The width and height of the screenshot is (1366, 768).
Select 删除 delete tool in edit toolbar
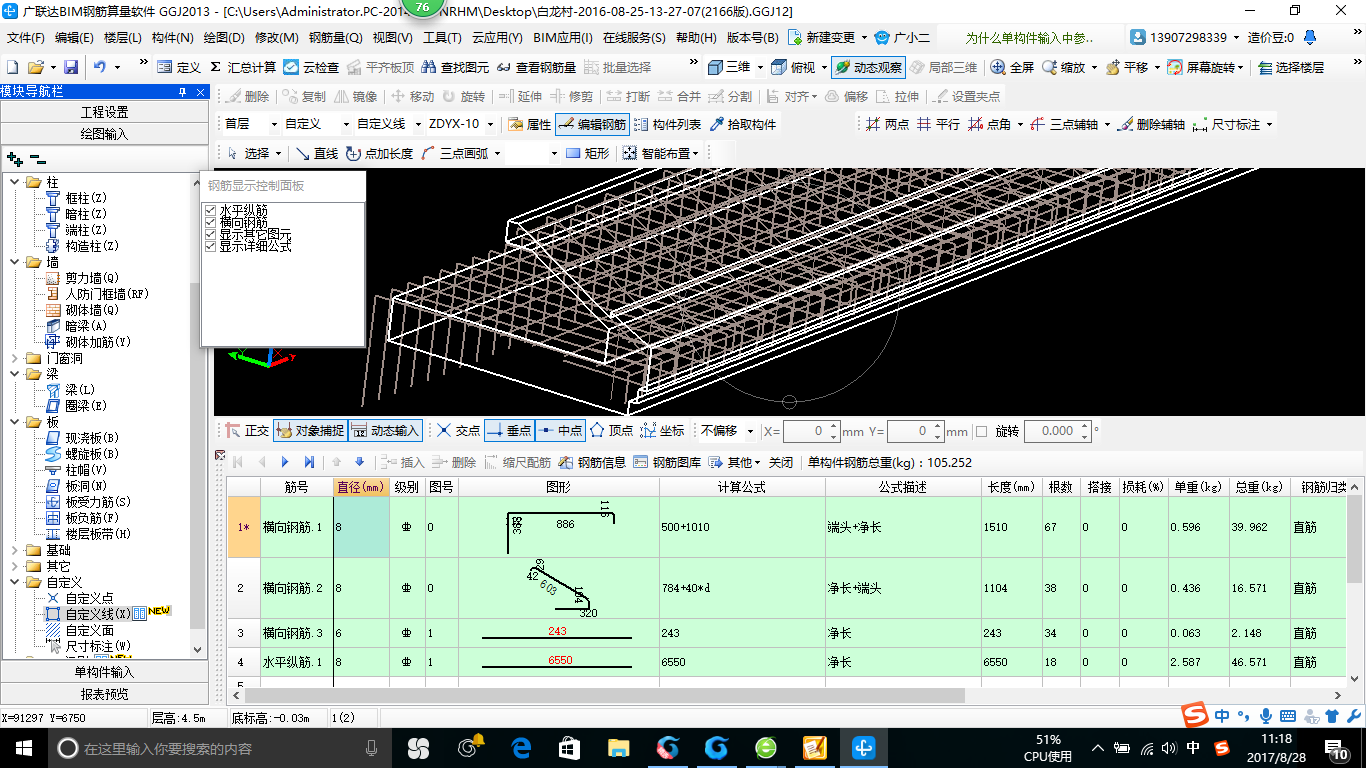(x=247, y=96)
